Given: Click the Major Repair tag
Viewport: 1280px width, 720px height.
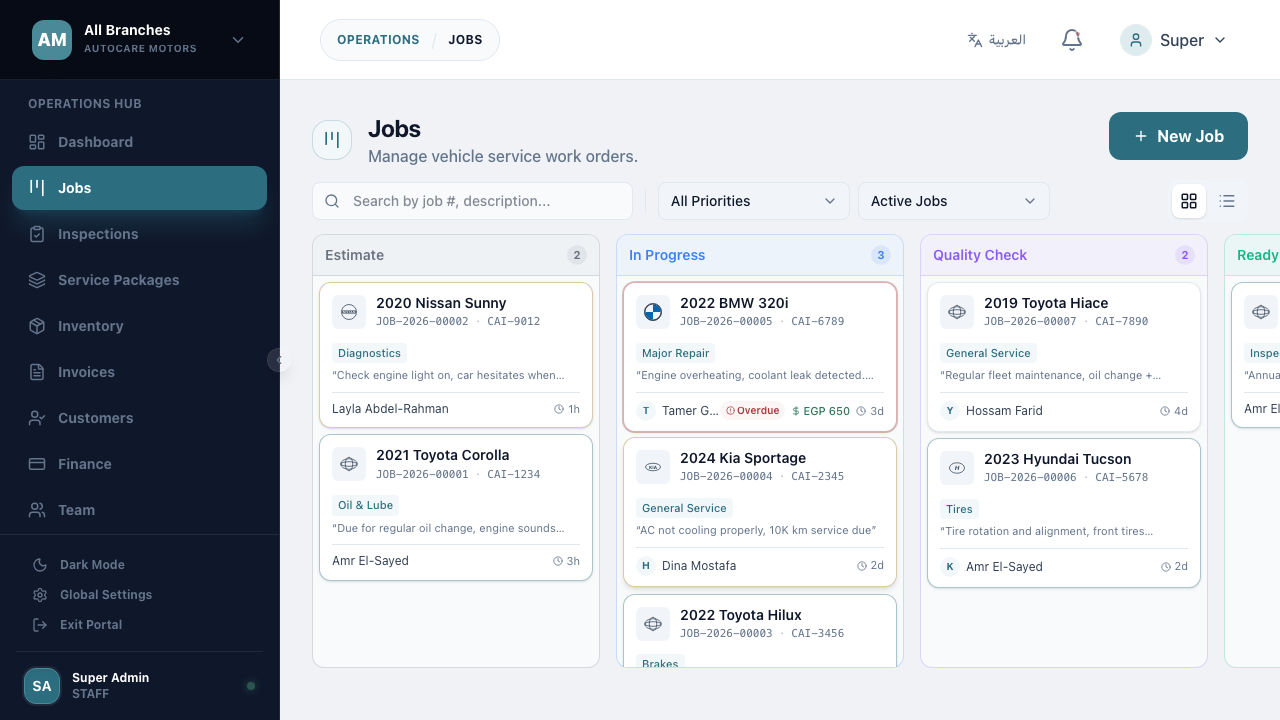Looking at the screenshot, I should click(676, 353).
